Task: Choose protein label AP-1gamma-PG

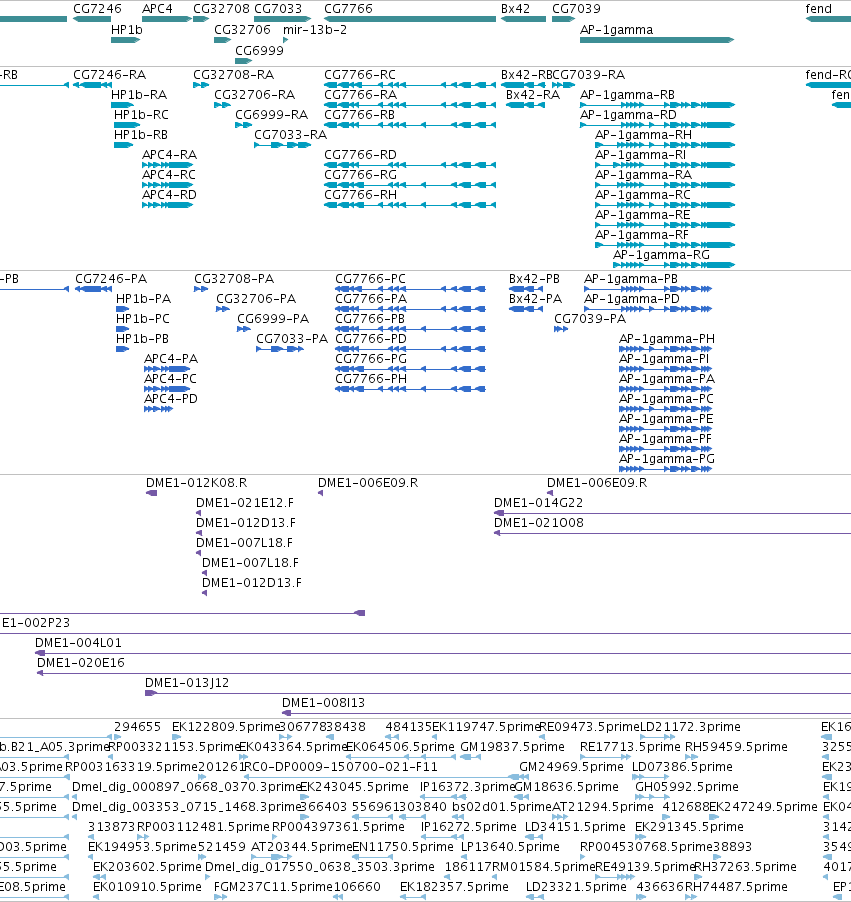Action: [667, 458]
